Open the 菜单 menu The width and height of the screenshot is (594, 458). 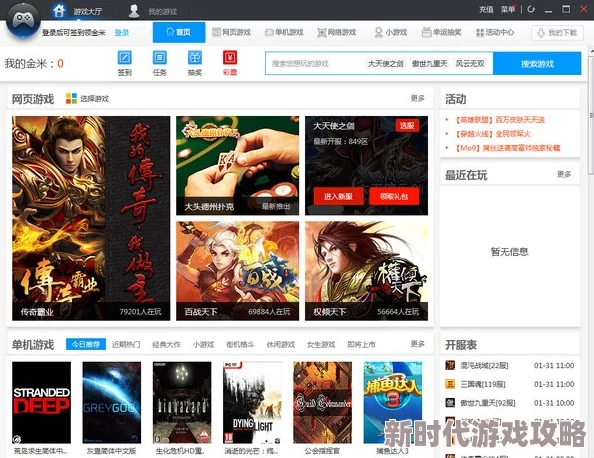pos(508,9)
